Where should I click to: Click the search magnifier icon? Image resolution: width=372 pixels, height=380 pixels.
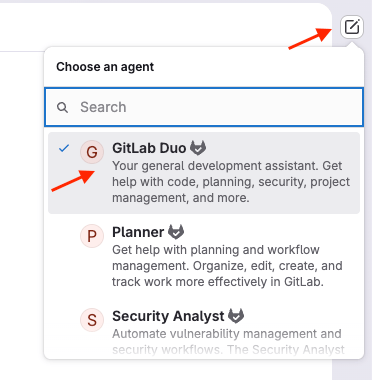click(x=62, y=107)
